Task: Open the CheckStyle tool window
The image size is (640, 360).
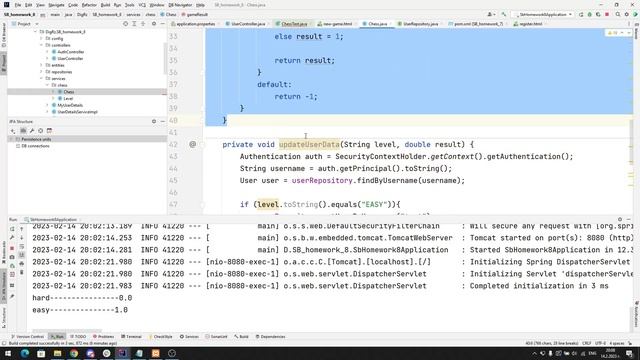Action: (161, 337)
